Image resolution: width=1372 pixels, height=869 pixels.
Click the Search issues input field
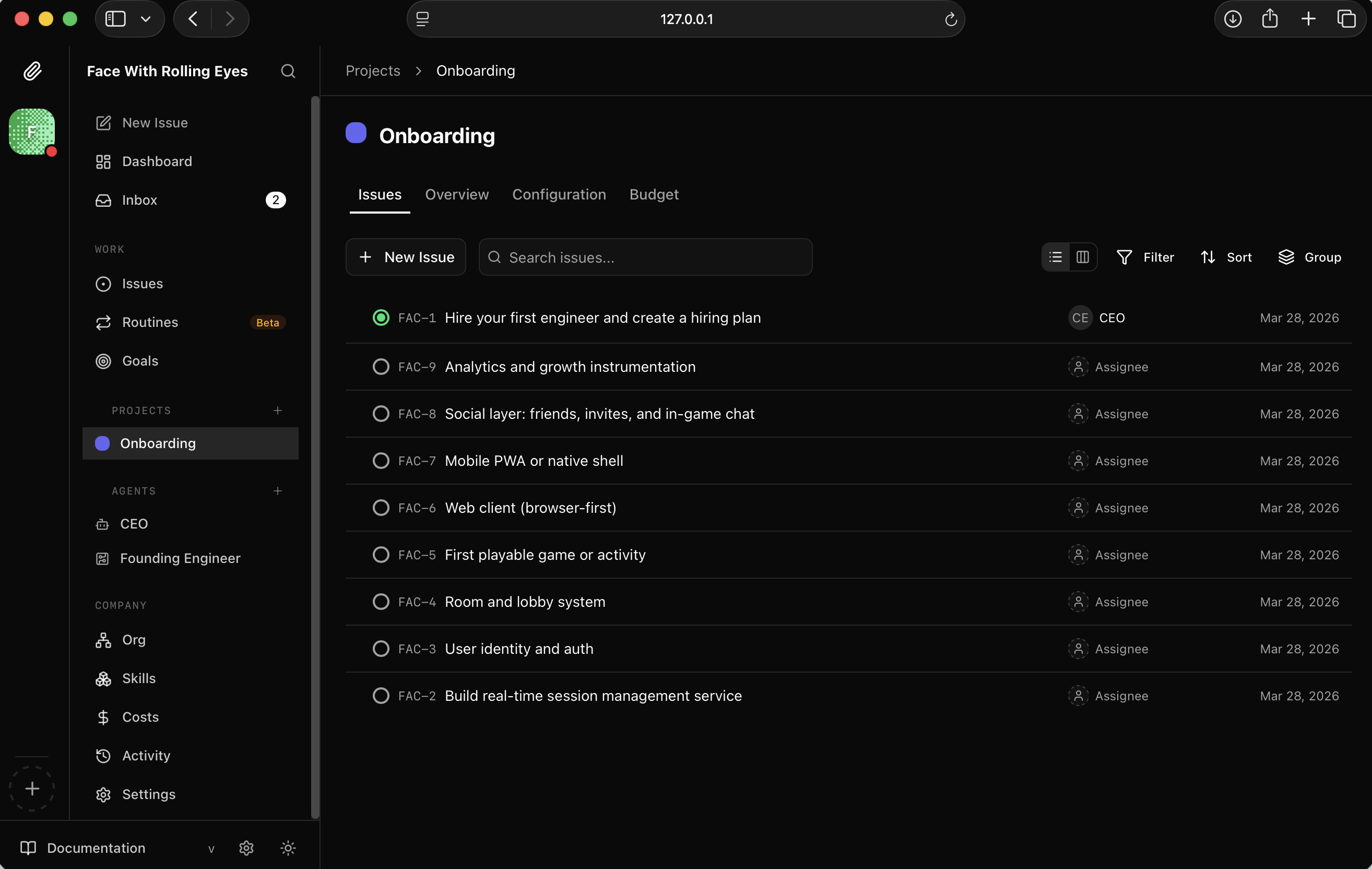point(646,257)
